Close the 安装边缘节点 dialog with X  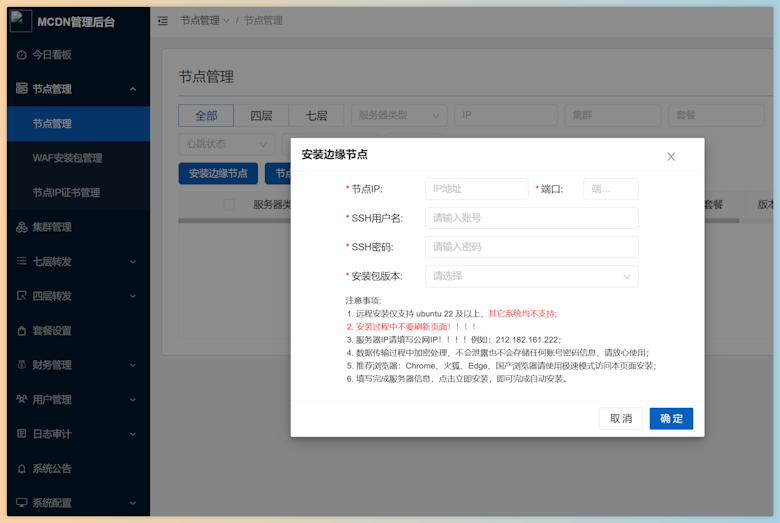pyautogui.click(x=671, y=157)
